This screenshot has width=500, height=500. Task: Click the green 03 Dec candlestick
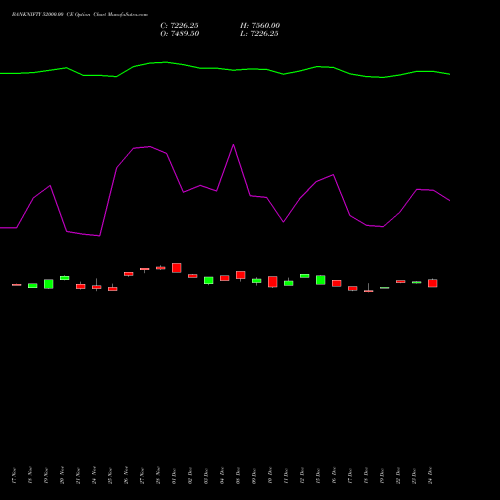tap(209, 280)
